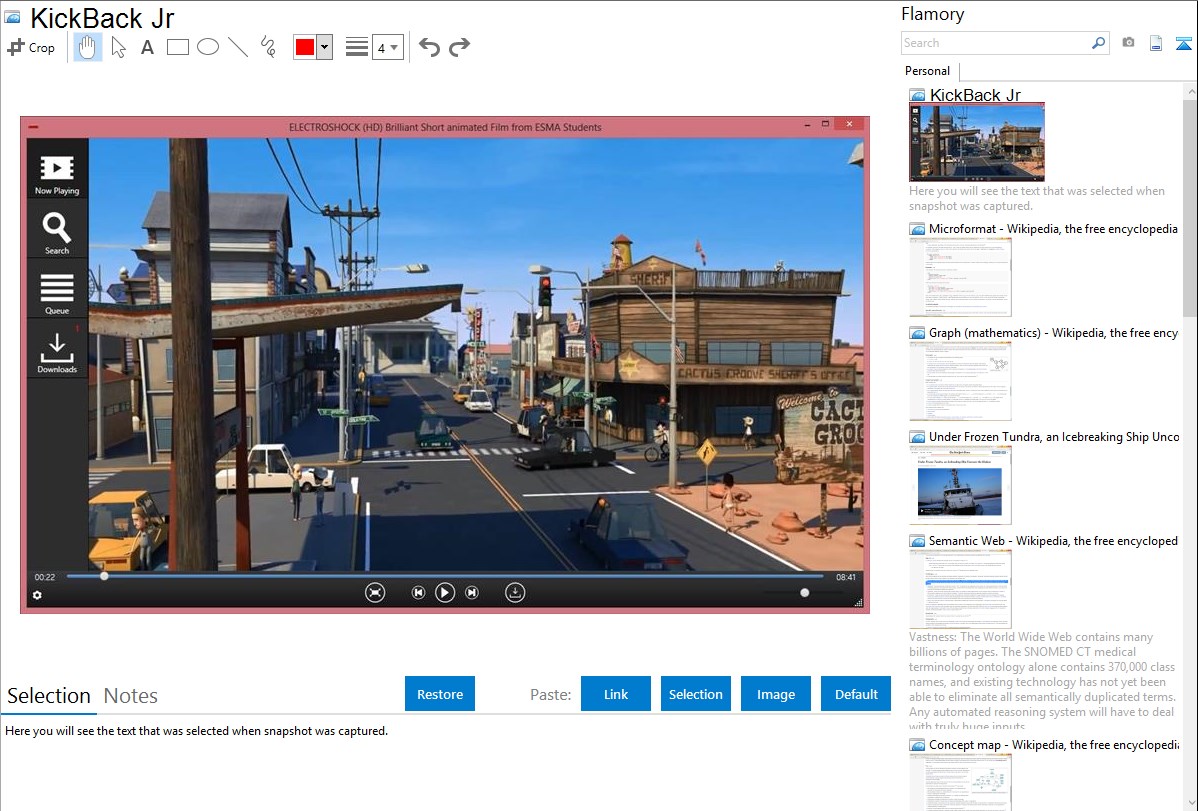The width and height of the screenshot is (1198, 811).
Task: Select the ellipse shape tool
Action: click(208, 47)
